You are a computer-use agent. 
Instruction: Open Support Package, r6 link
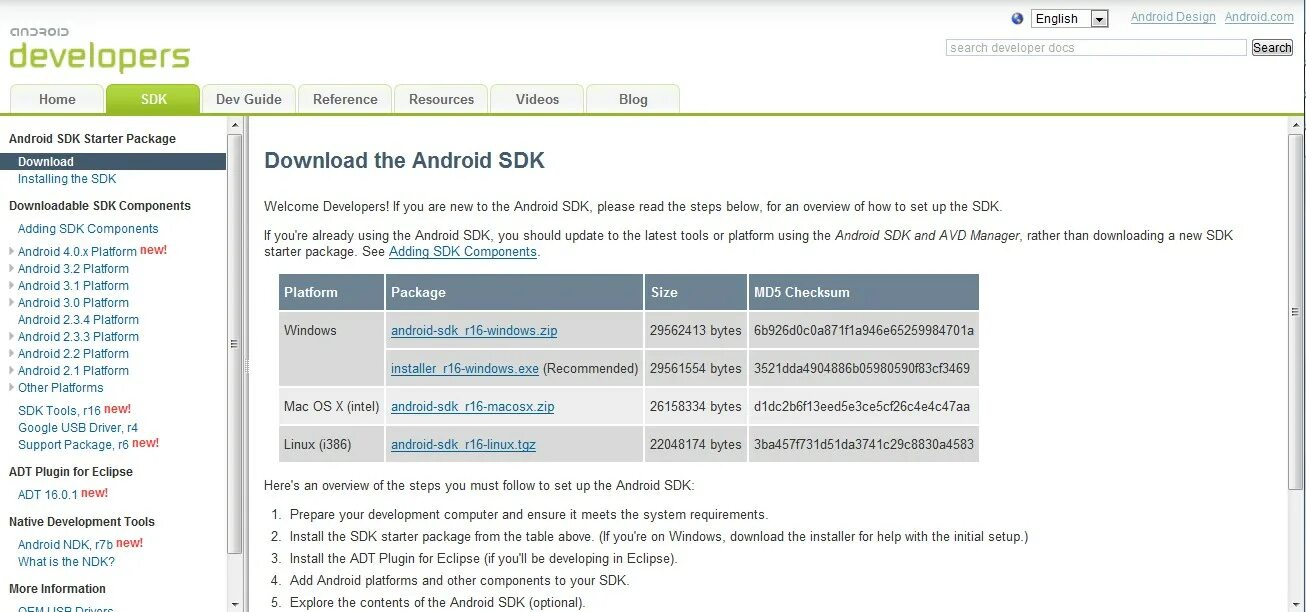point(73,445)
